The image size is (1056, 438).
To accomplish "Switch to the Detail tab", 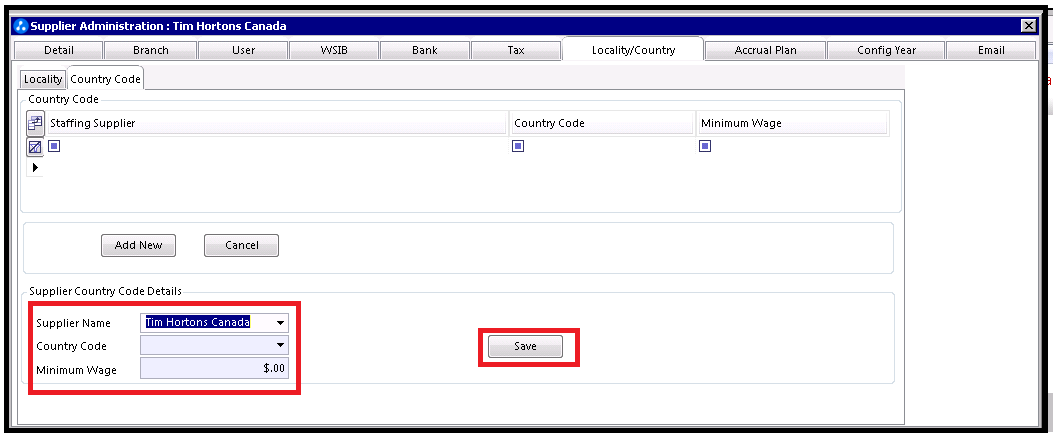I will pos(59,51).
